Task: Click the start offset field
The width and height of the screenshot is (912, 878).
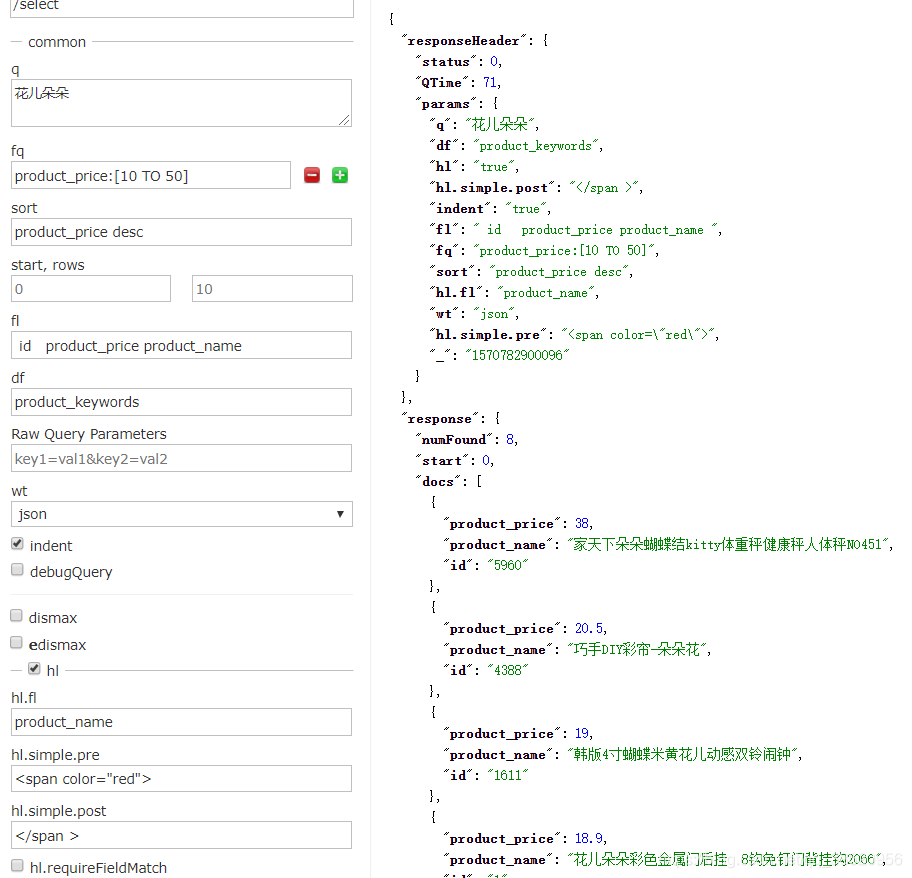Action: tap(91, 289)
